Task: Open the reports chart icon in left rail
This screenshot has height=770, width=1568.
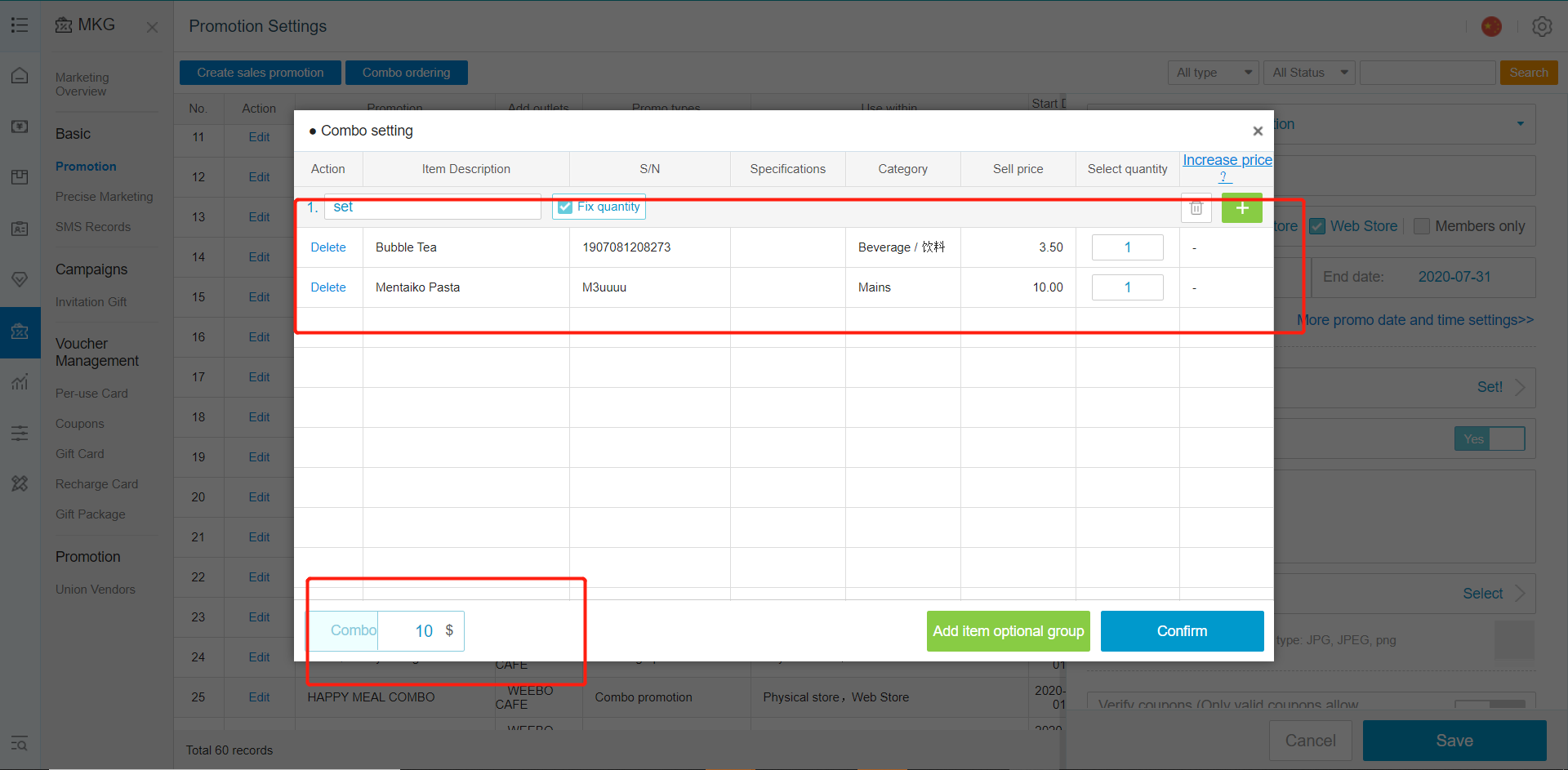Action: pyautogui.click(x=20, y=381)
